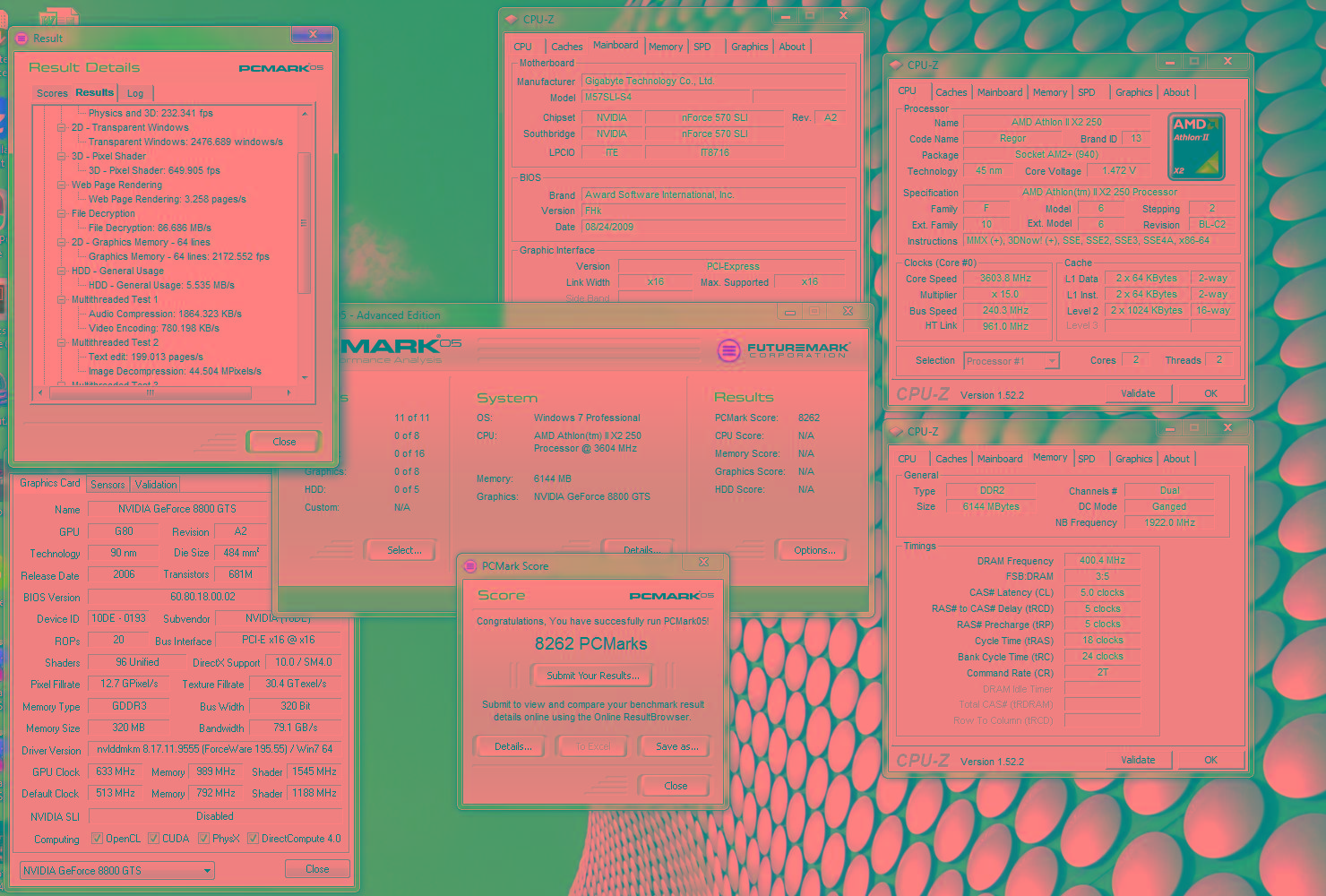Click Close in the PCMark Score dialog
Image resolution: width=1326 pixels, height=896 pixels.
pyautogui.click(x=676, y=786)
